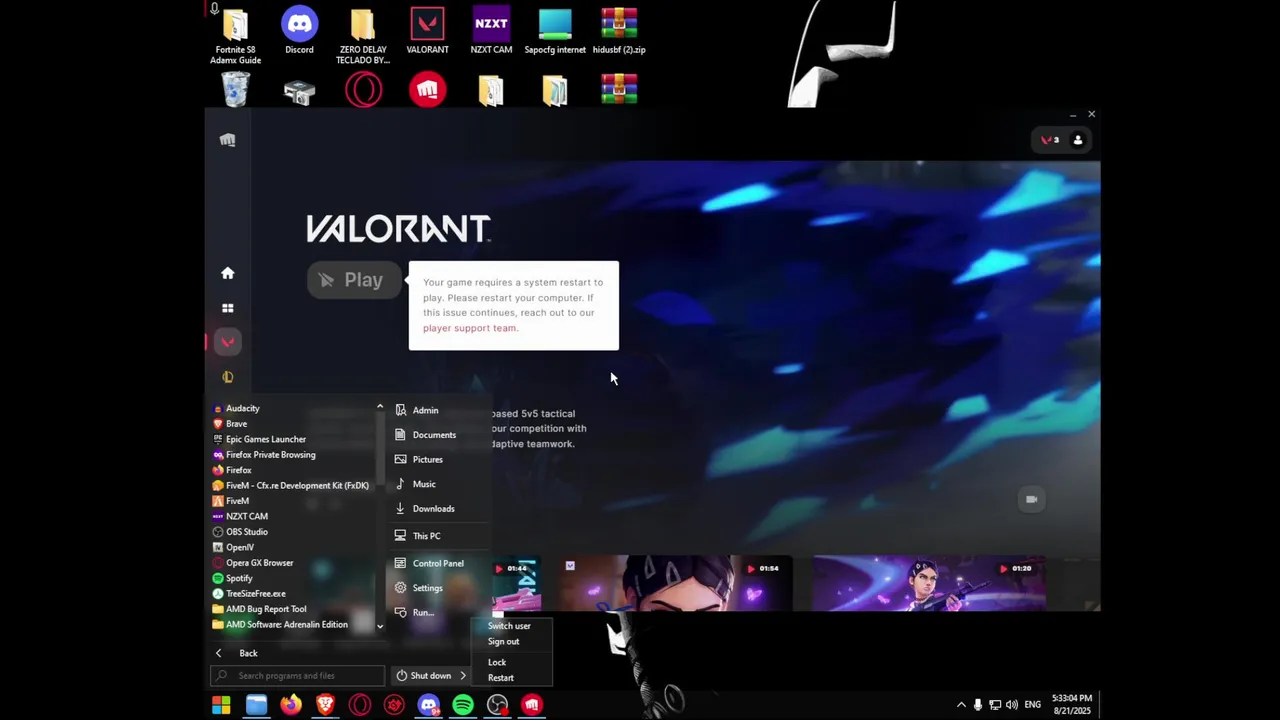
Task: Open the NZXT CAM desktop shortcut
Action: point(491,31)
